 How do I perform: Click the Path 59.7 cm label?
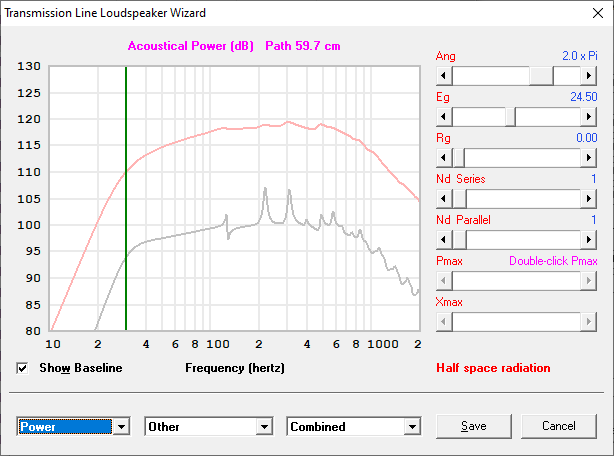tap(303, 46)
